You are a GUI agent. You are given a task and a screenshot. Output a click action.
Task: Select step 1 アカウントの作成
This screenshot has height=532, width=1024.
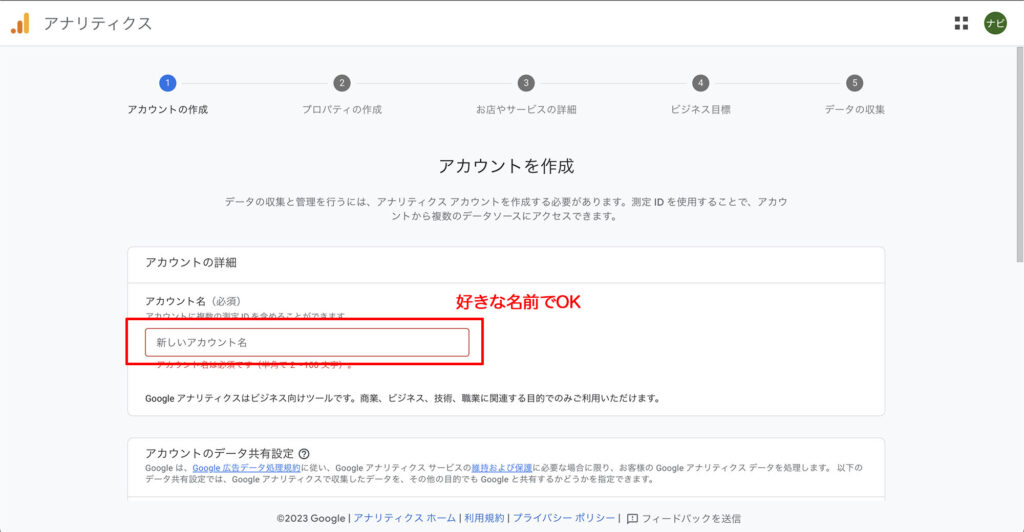(168, 95)
